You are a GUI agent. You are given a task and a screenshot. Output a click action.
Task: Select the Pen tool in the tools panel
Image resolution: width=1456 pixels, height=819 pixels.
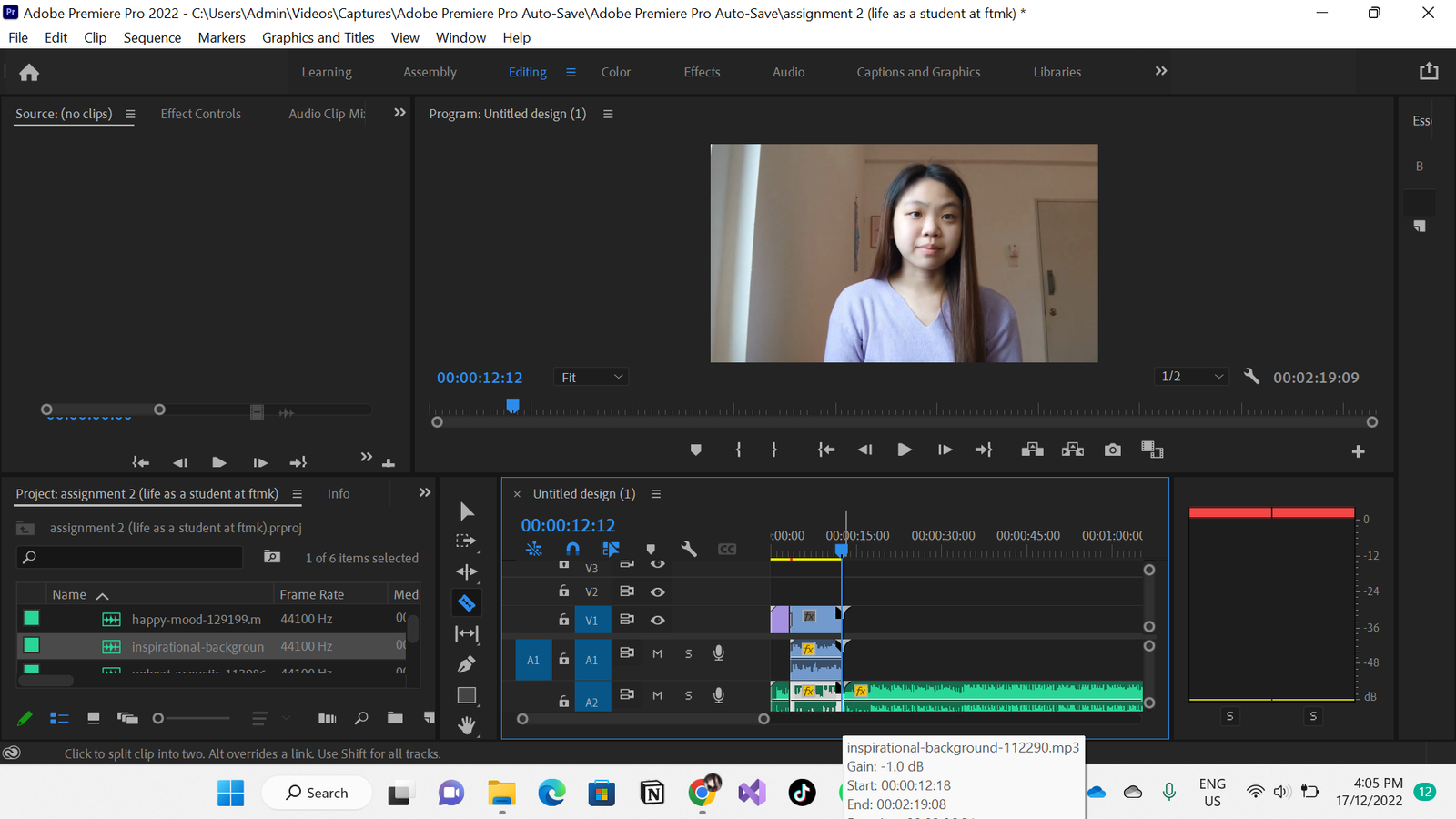tap(467, 663)
